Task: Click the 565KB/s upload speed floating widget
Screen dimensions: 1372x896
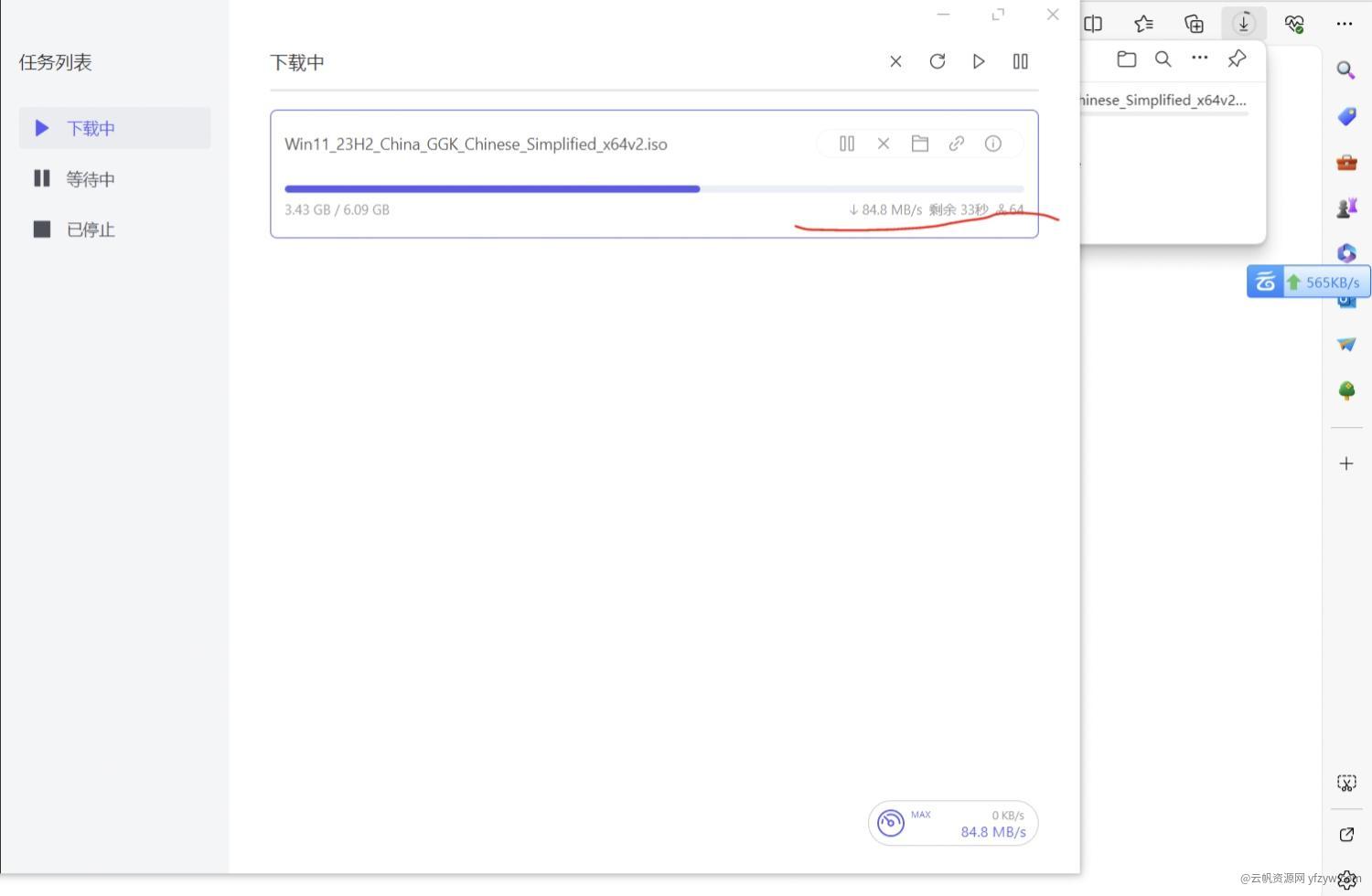Action: tap(1309, 282)
